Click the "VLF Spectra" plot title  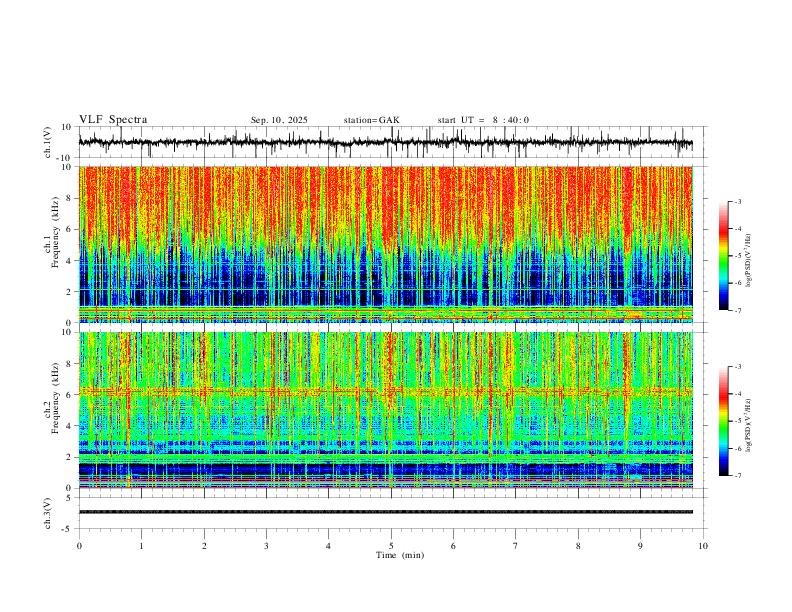[113, 120]
